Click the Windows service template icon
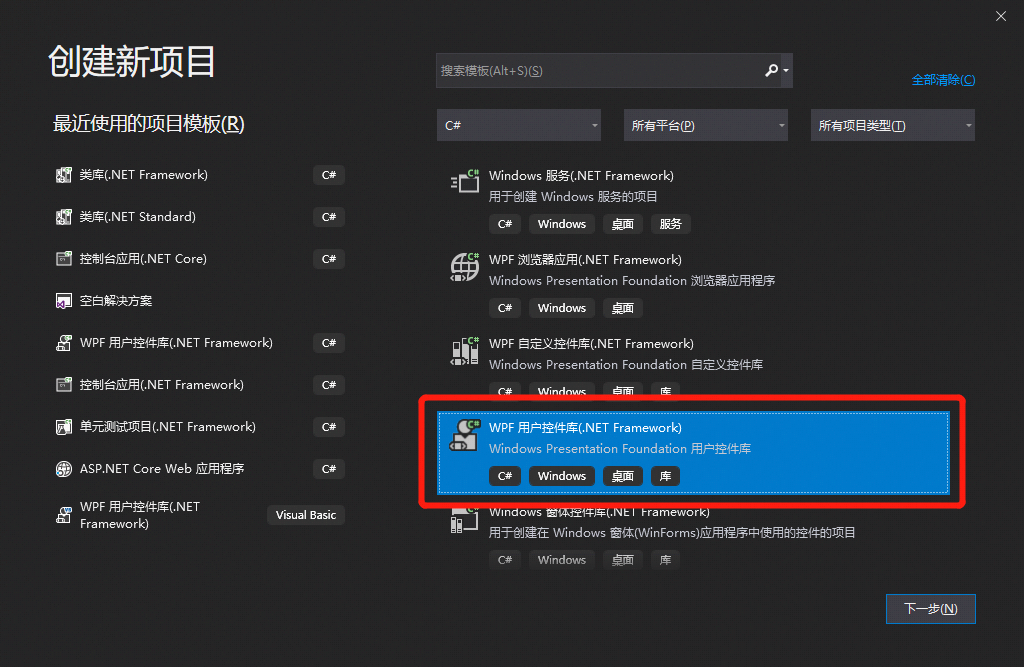The height and width of the screenshot is (667, 1024). coord(465,181)
